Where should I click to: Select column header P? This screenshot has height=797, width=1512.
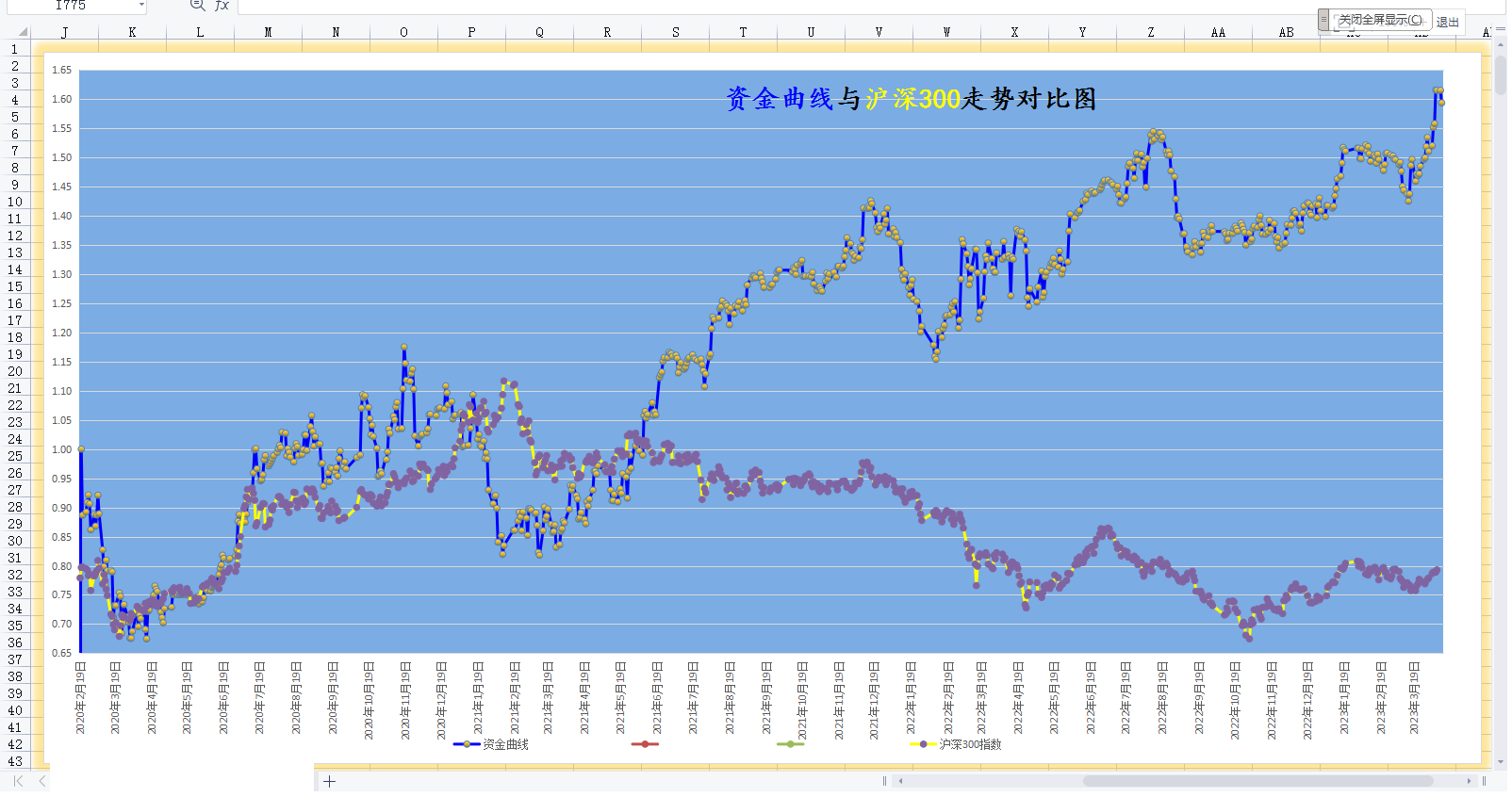tap(471, 32)
